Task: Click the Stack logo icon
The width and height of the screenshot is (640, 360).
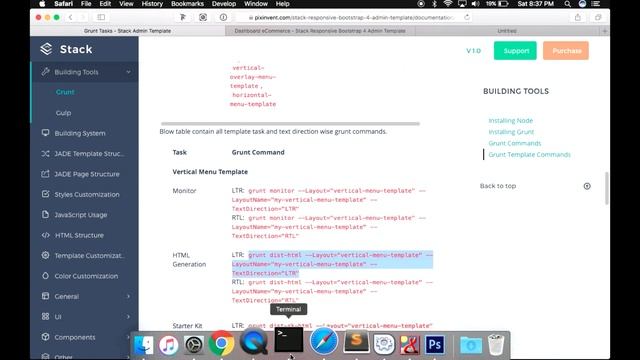Action: tap(46, 49)
